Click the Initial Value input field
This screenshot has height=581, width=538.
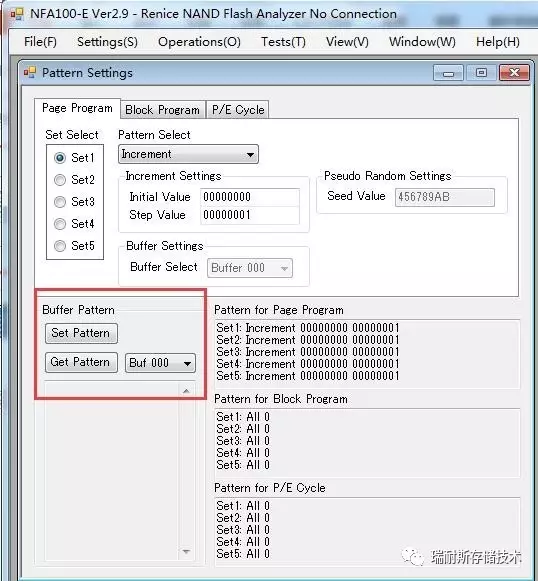[250, 197]
